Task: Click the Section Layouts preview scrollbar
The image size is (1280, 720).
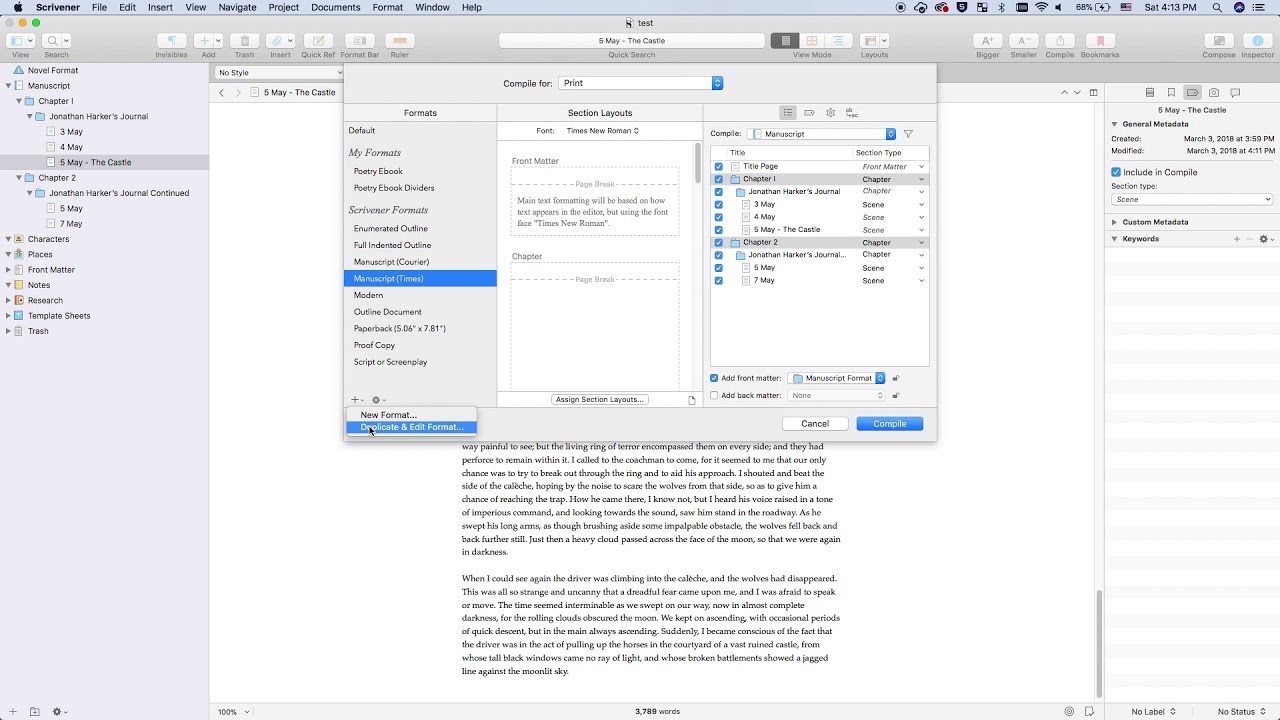Action: pos(698,164)
